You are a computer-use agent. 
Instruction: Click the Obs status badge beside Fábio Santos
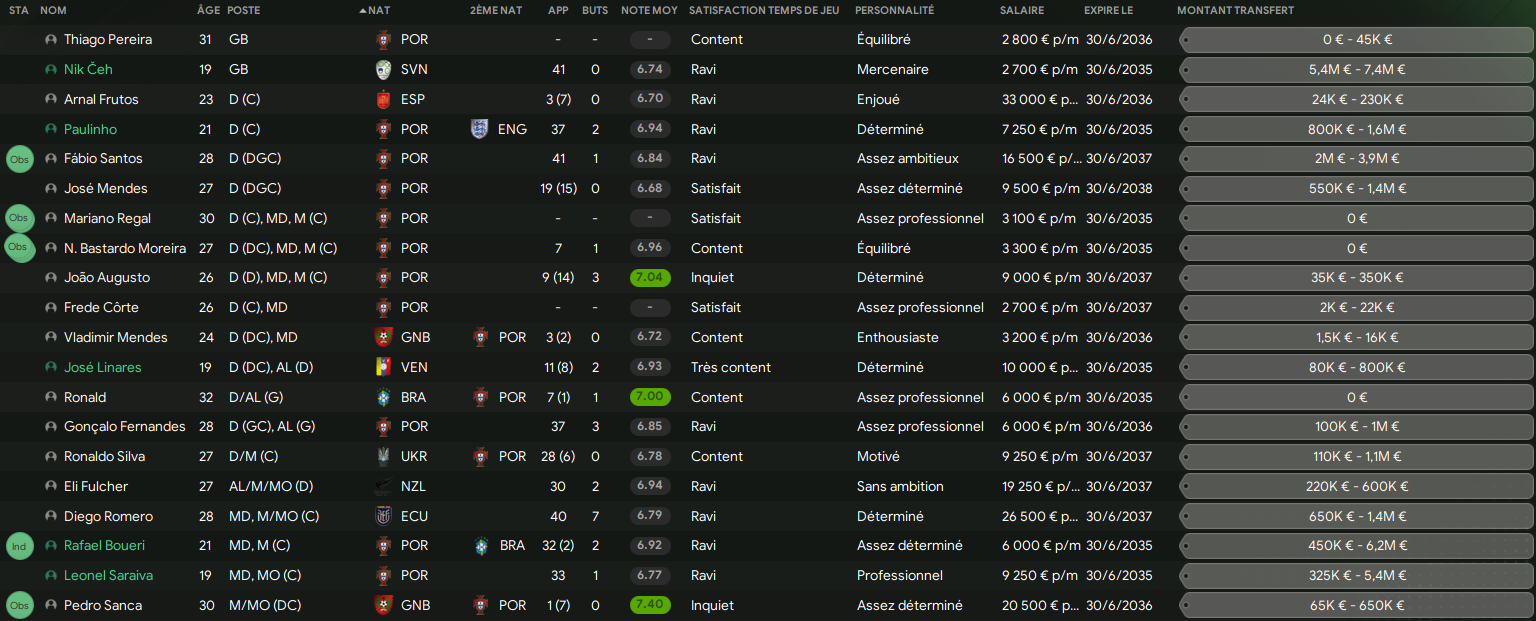19,159
